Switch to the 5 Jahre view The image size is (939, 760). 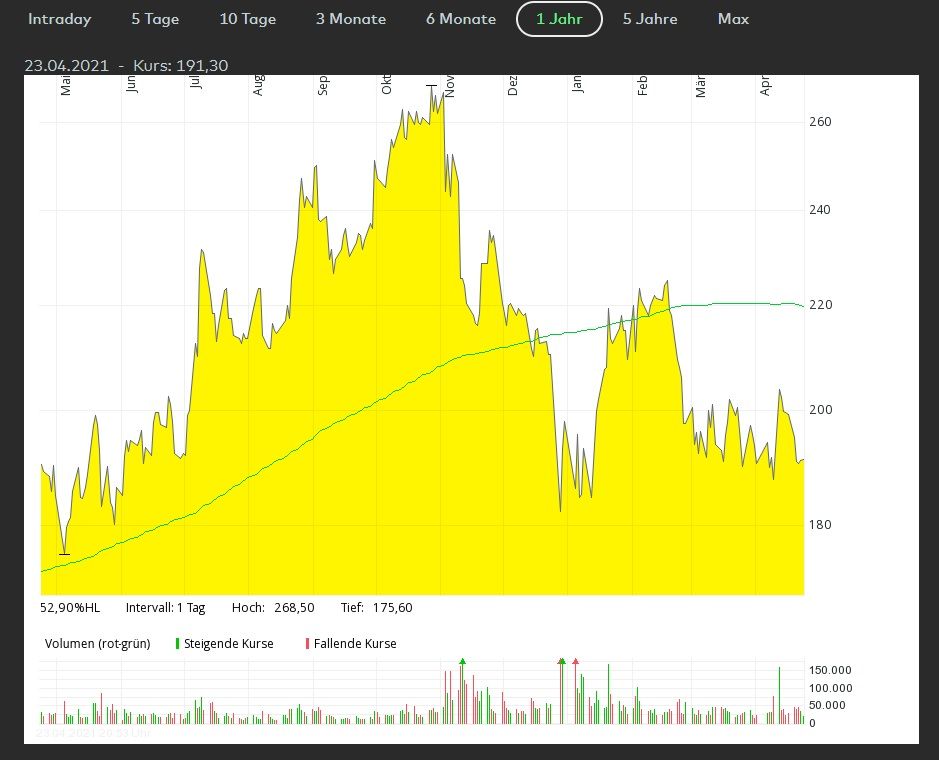pyautogui.click(x=650, y=19)
